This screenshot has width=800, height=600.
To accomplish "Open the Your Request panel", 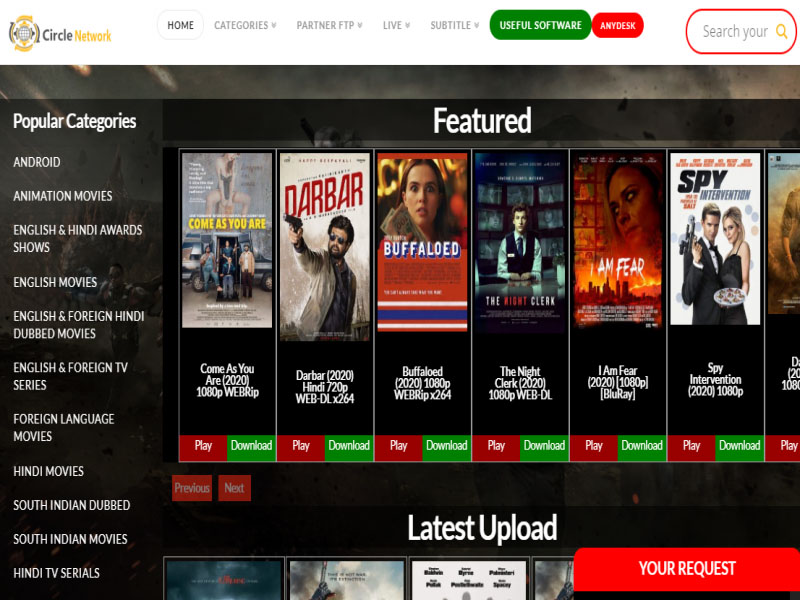I will [686, 569].
